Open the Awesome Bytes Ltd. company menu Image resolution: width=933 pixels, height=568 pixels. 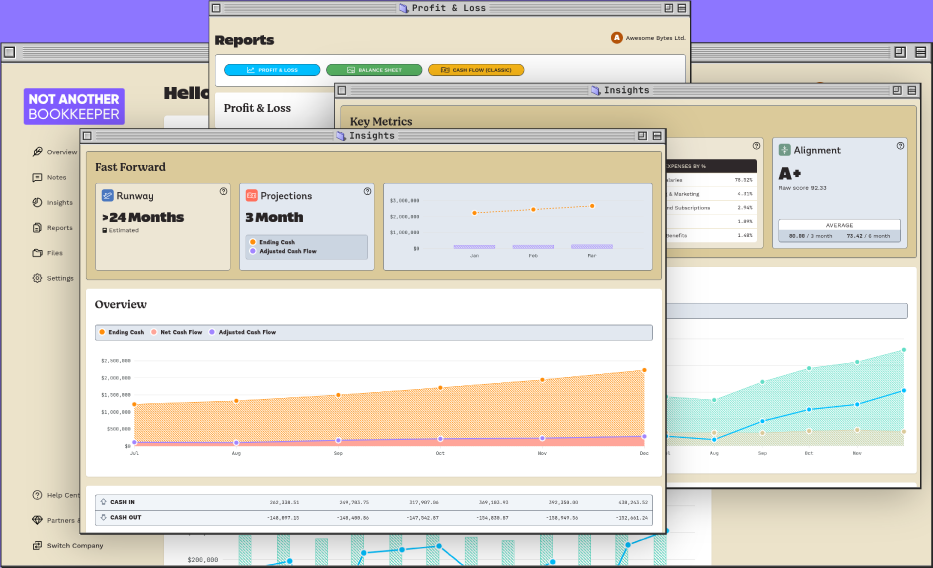pos(648,38)
